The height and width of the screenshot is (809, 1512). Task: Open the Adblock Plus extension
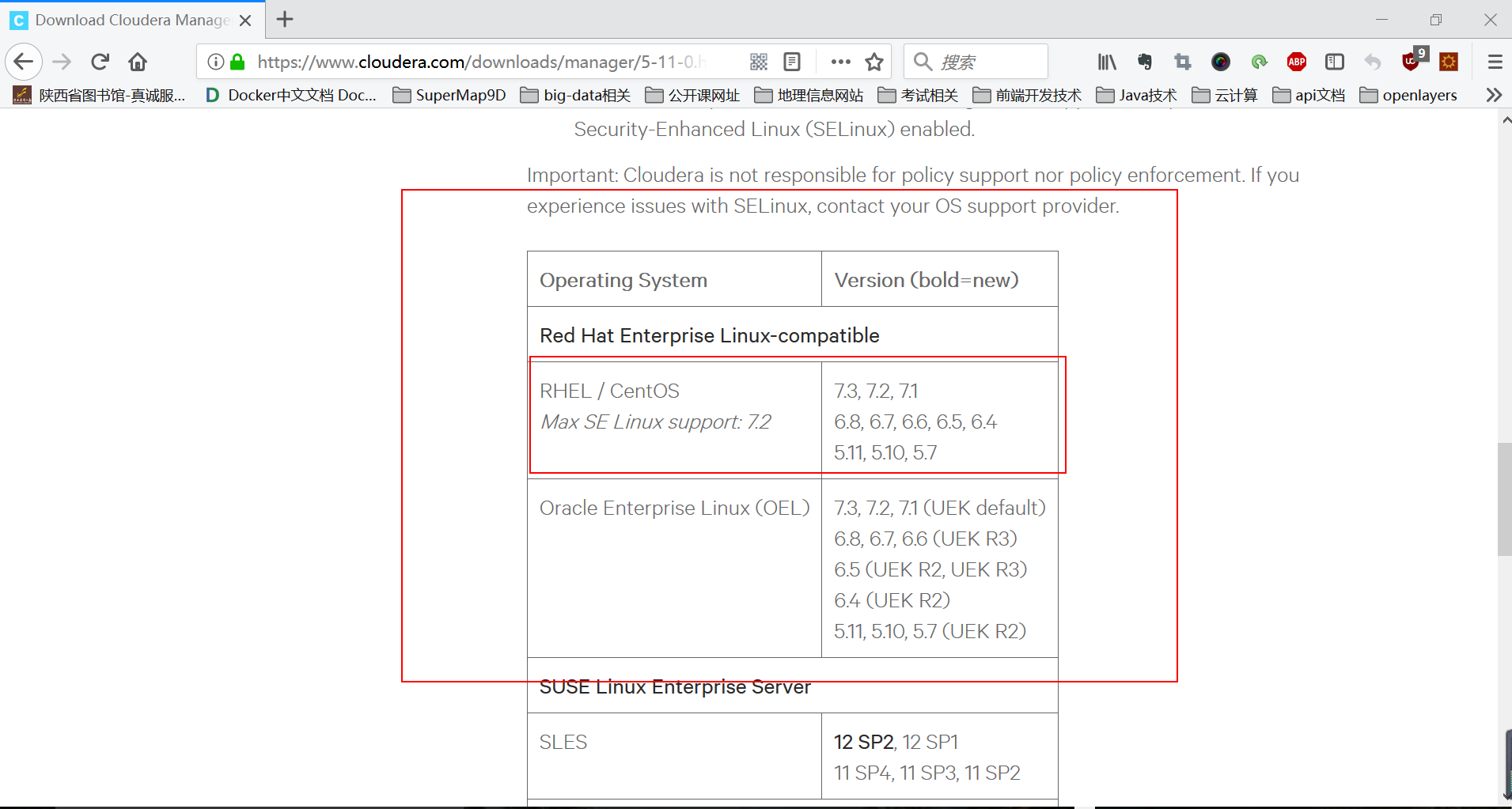pos(1297,62)
